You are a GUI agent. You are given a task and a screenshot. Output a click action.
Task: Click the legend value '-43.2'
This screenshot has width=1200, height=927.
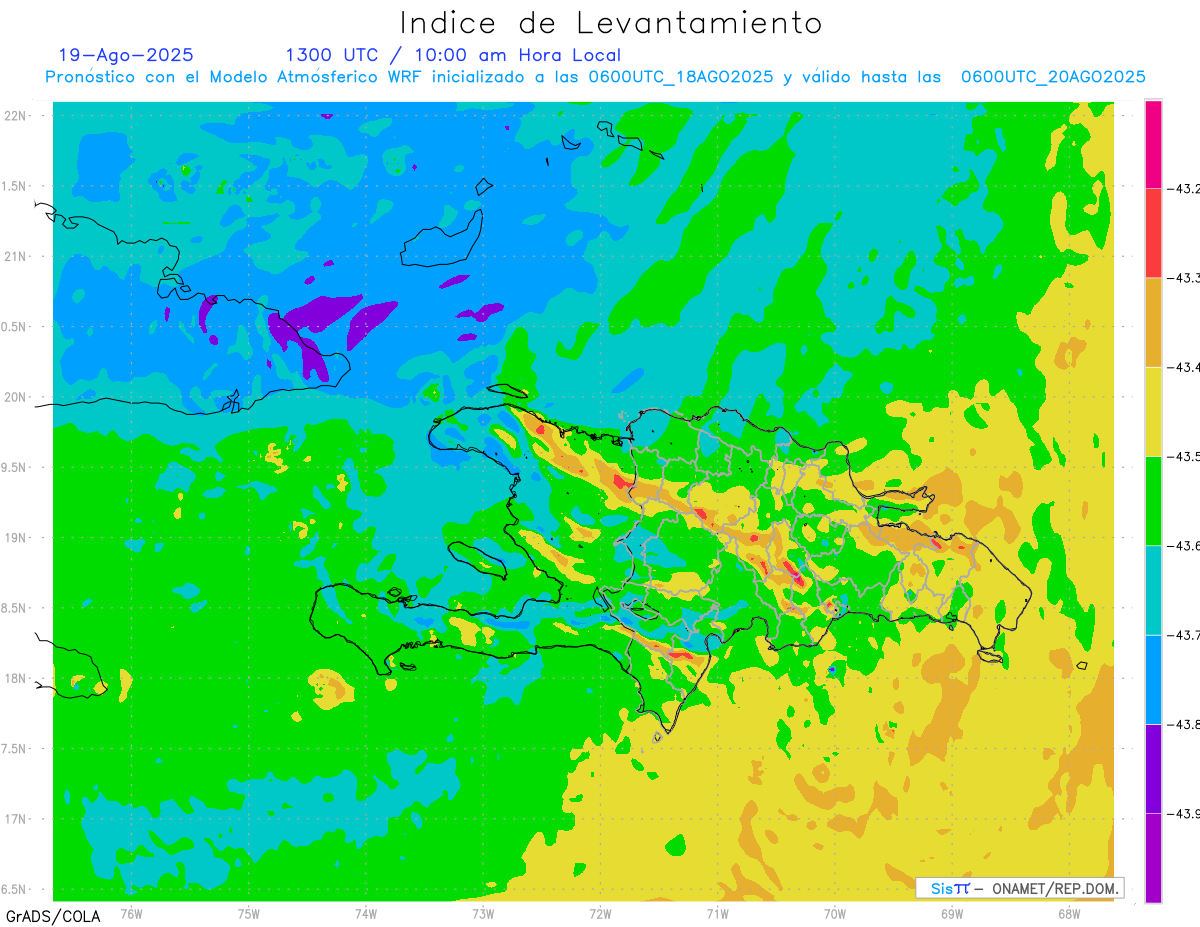(1184, 188)
